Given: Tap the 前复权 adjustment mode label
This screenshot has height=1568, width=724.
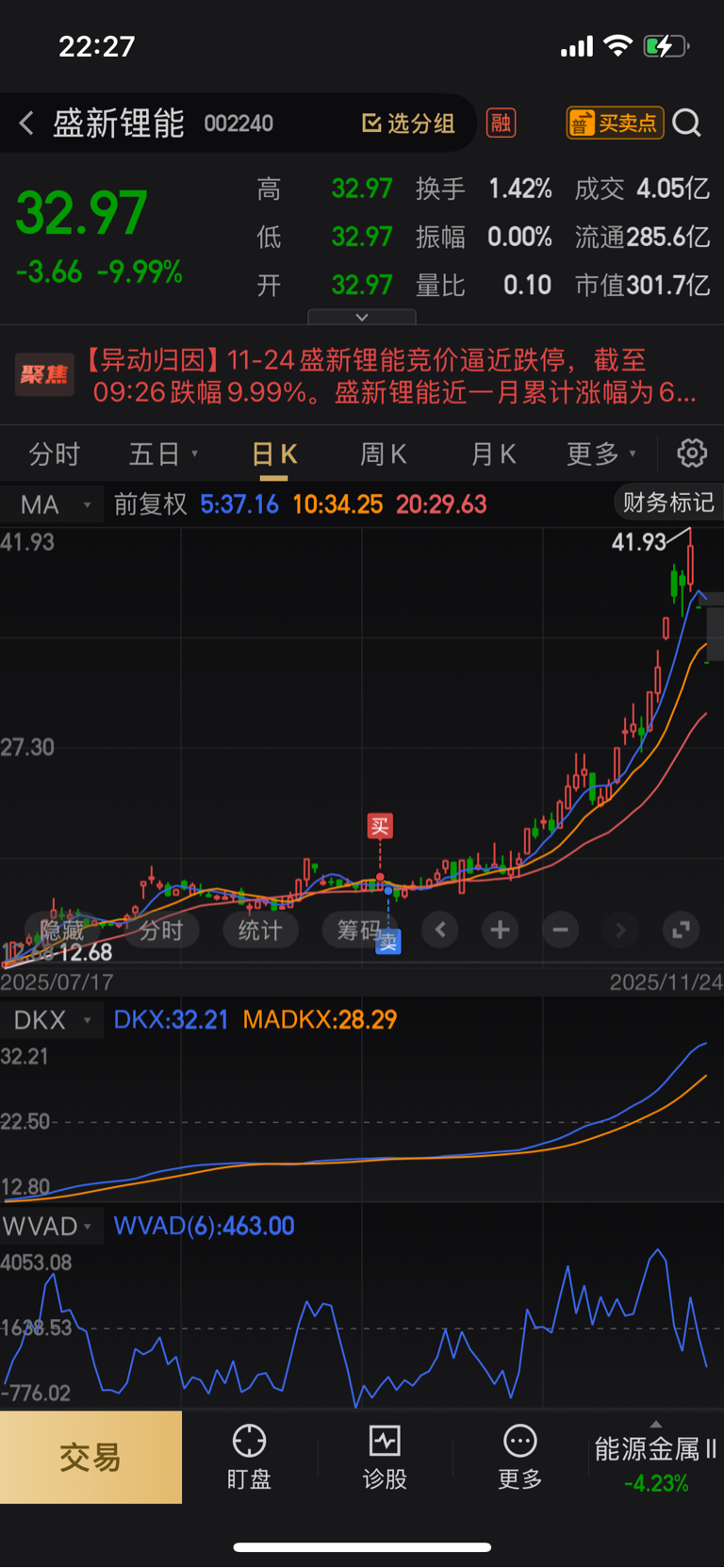Looking at the screenshot, I should coord(151,504).
